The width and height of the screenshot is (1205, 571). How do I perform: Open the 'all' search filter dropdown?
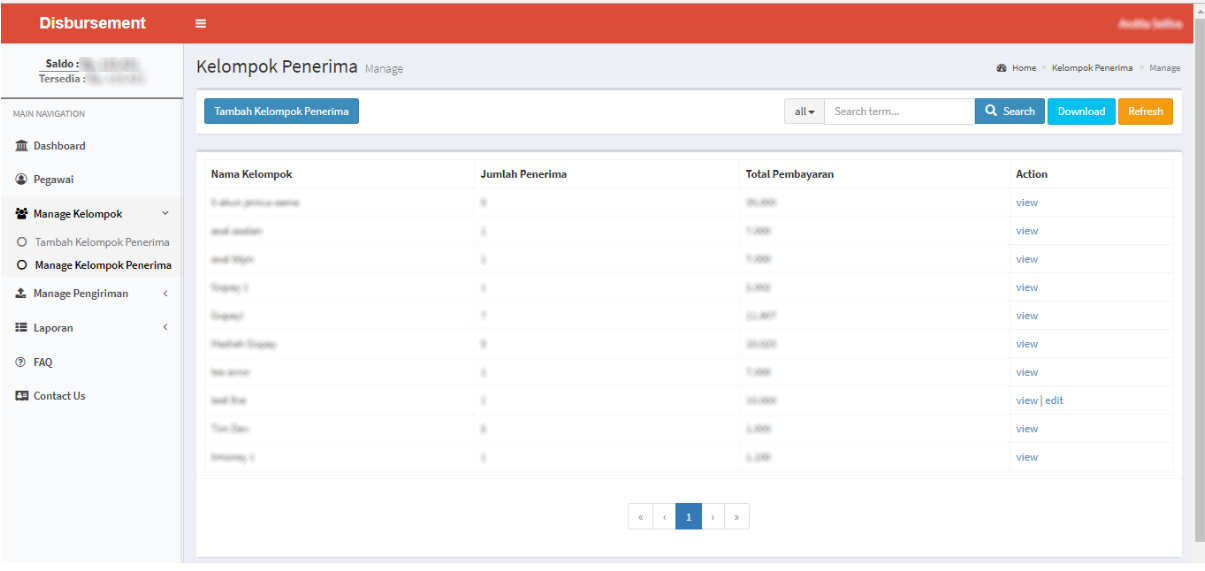click(804, 111)
